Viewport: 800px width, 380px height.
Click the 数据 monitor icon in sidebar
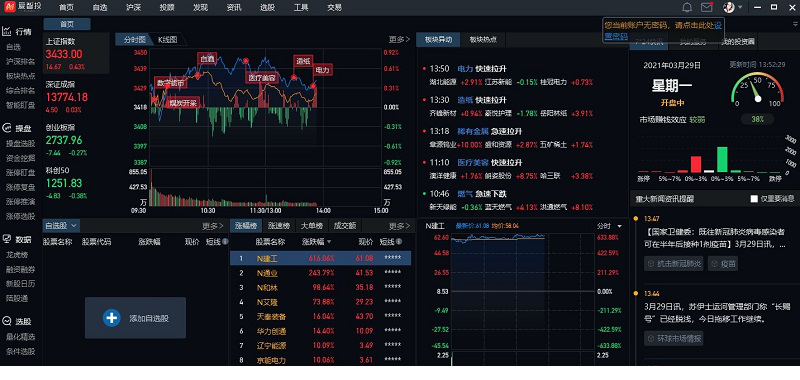pos(7,239)
